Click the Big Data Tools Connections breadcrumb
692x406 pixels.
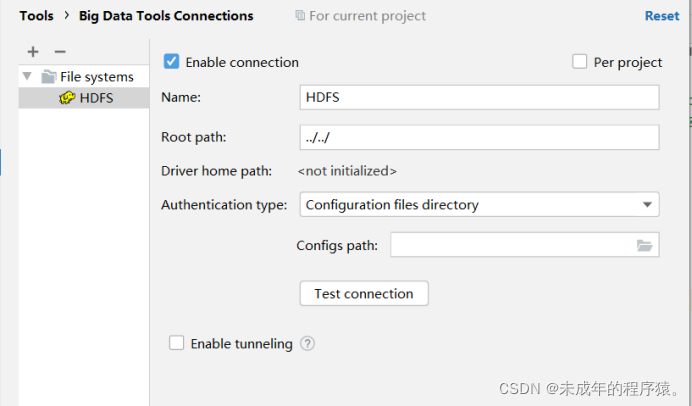(166, 16)
